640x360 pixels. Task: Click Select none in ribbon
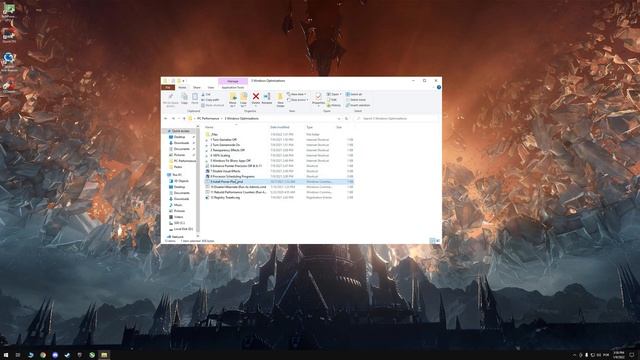tap(356, 100)
